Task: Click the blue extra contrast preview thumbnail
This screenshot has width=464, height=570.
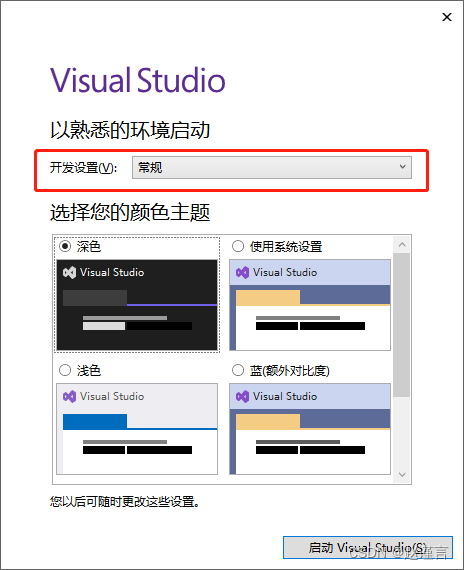Action: (x=310, y=429)
